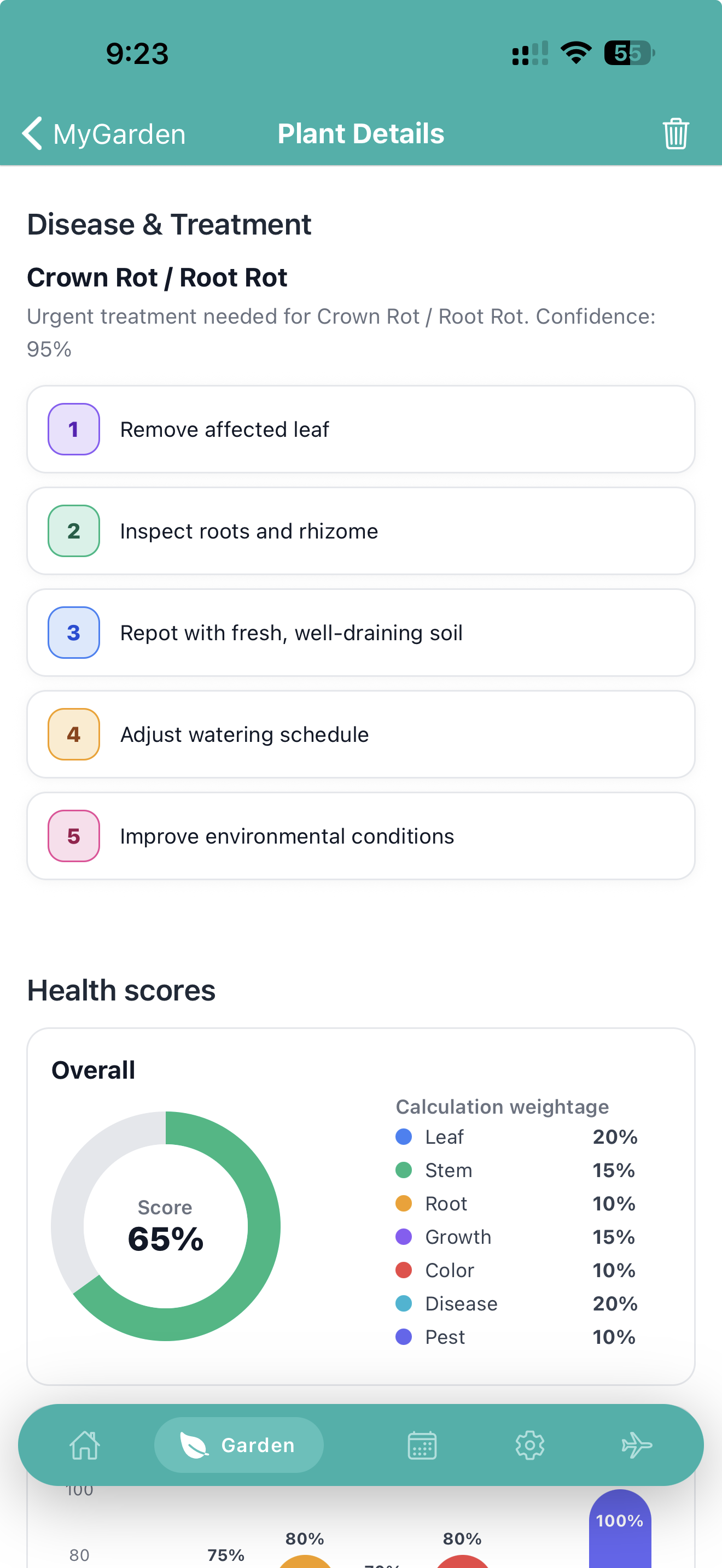Open the calendar tab icon
Image resolution: width=722 pixels, height=1568 pixels.
tap(422, 1444)
